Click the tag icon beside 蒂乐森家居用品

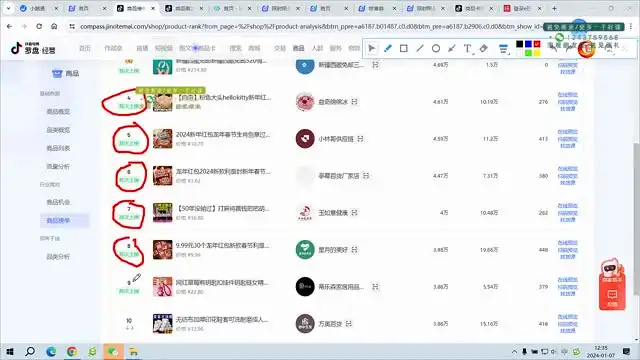click(375, 287)
